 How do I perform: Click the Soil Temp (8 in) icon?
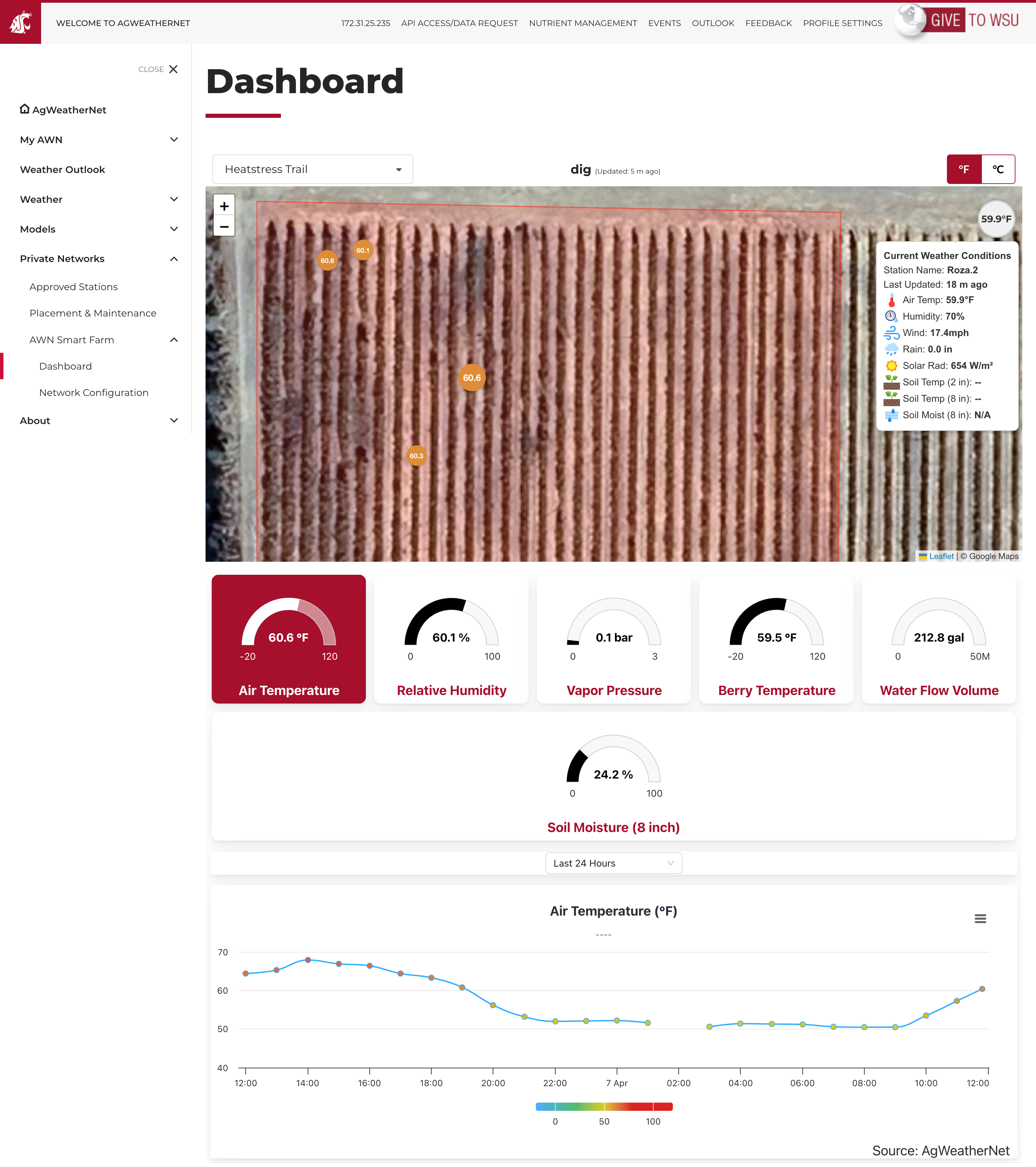pos(891,398)
